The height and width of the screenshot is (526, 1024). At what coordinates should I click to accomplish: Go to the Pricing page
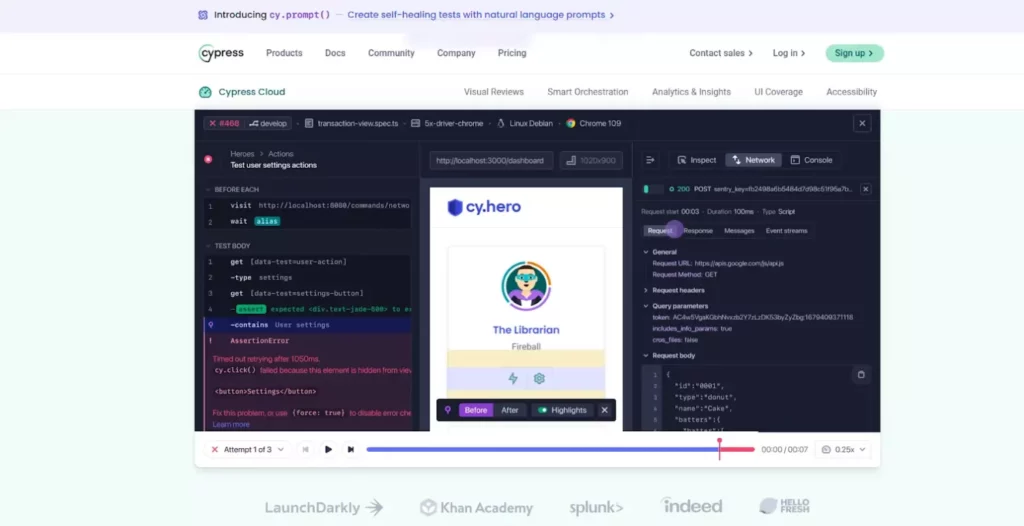point(512,53)
